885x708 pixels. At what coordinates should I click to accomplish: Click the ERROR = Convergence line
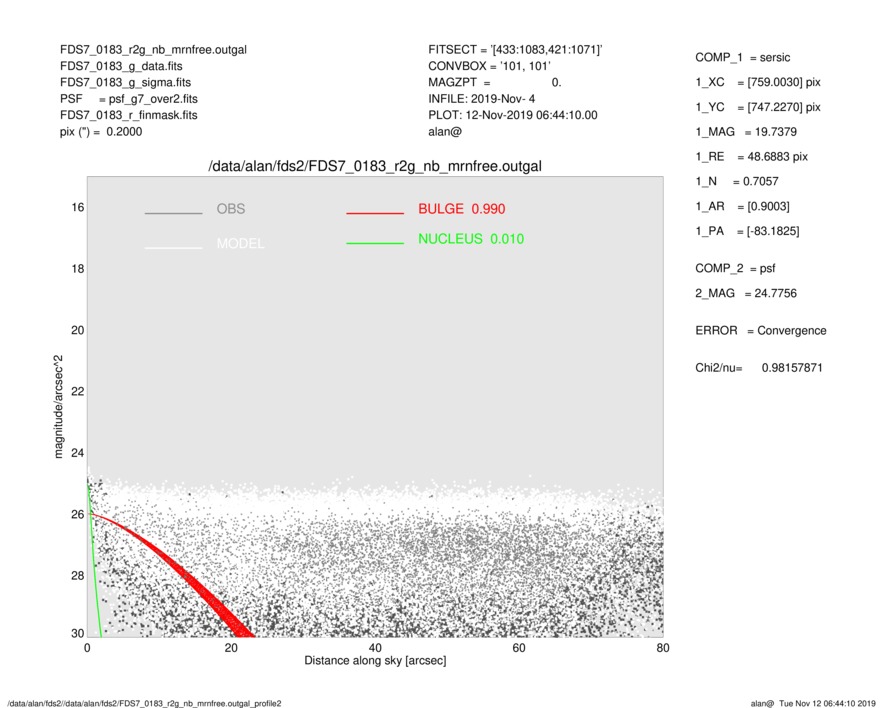pyautogui.click(x=760, y=331)
